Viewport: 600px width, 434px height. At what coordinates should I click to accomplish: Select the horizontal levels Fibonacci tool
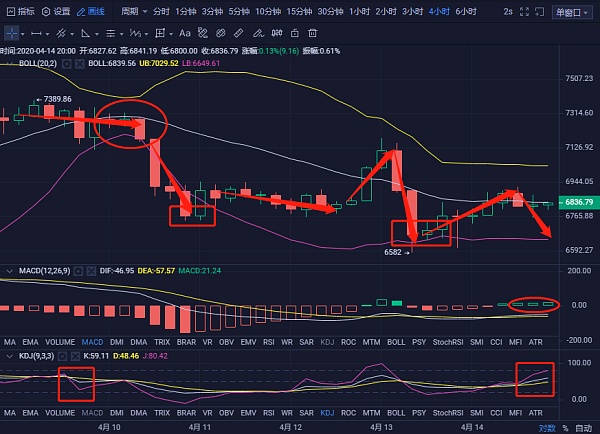(111, 34)
